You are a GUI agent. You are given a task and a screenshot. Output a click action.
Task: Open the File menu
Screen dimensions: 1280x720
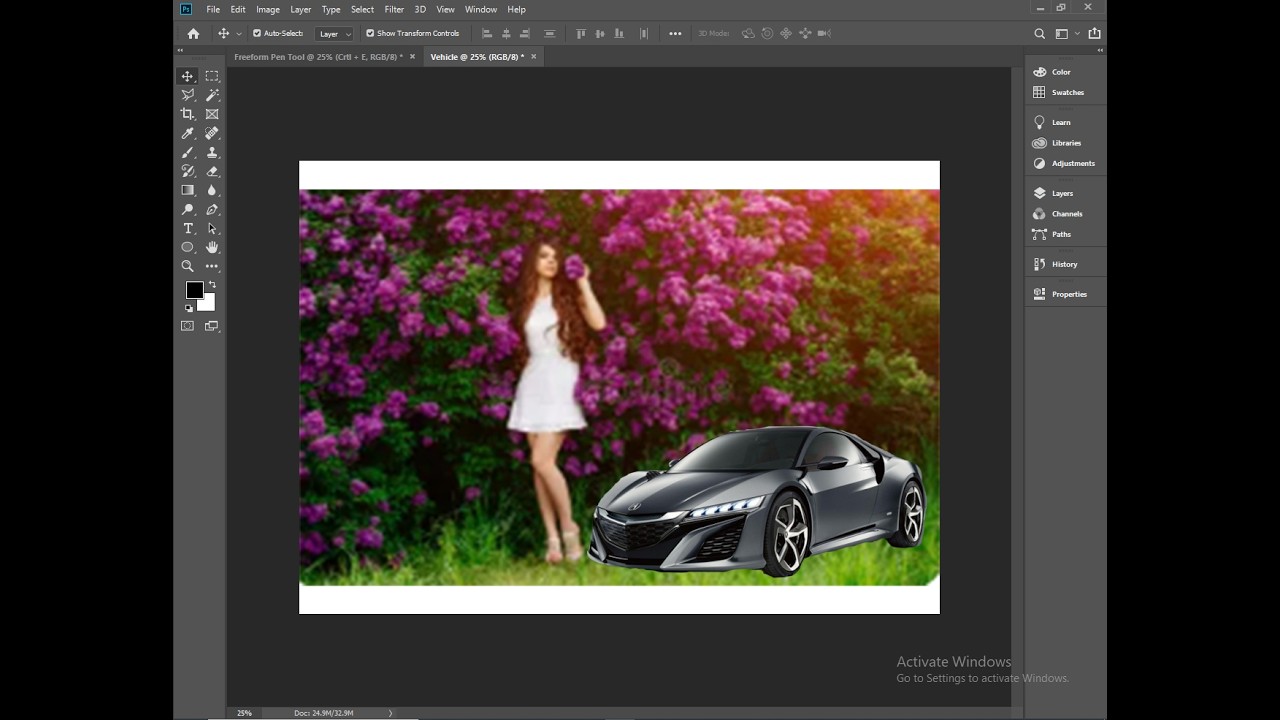(x=213, y=9)
